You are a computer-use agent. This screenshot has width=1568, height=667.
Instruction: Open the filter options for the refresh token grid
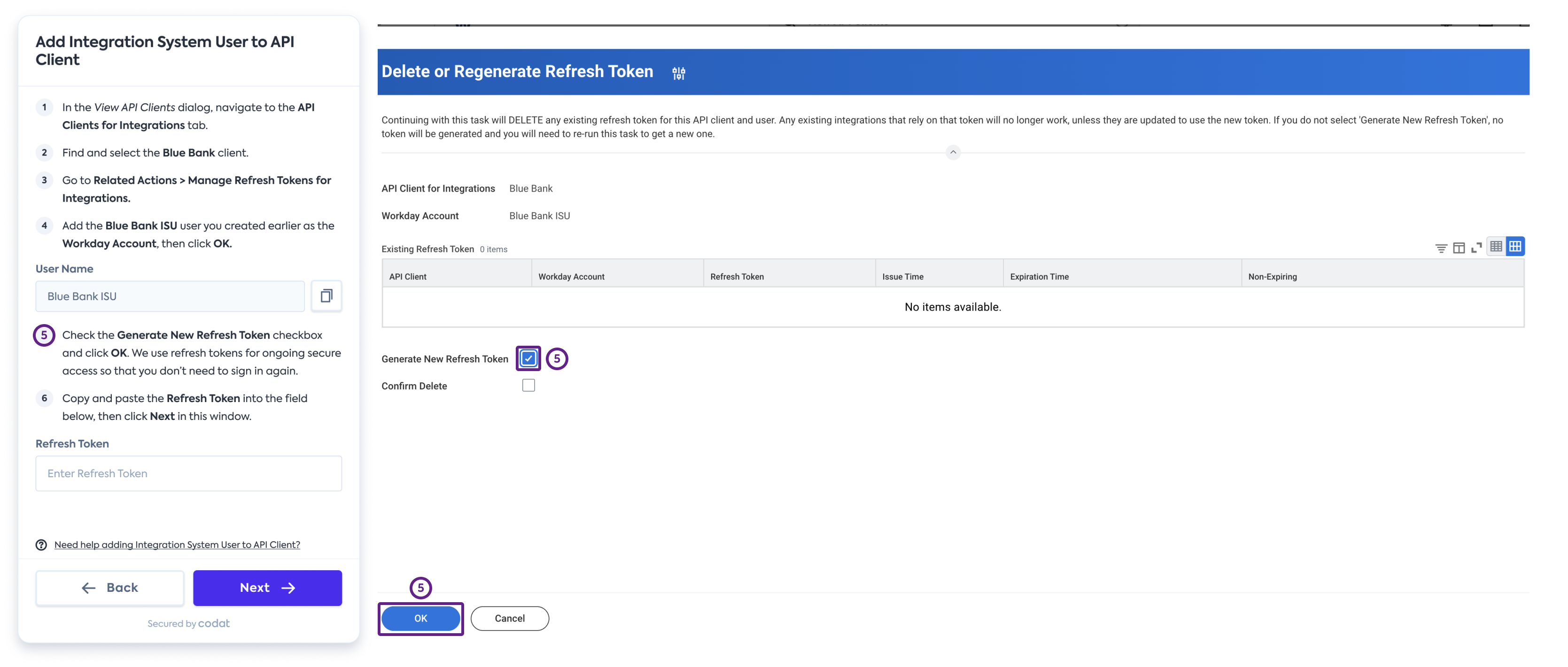[x=1441, y=248]
